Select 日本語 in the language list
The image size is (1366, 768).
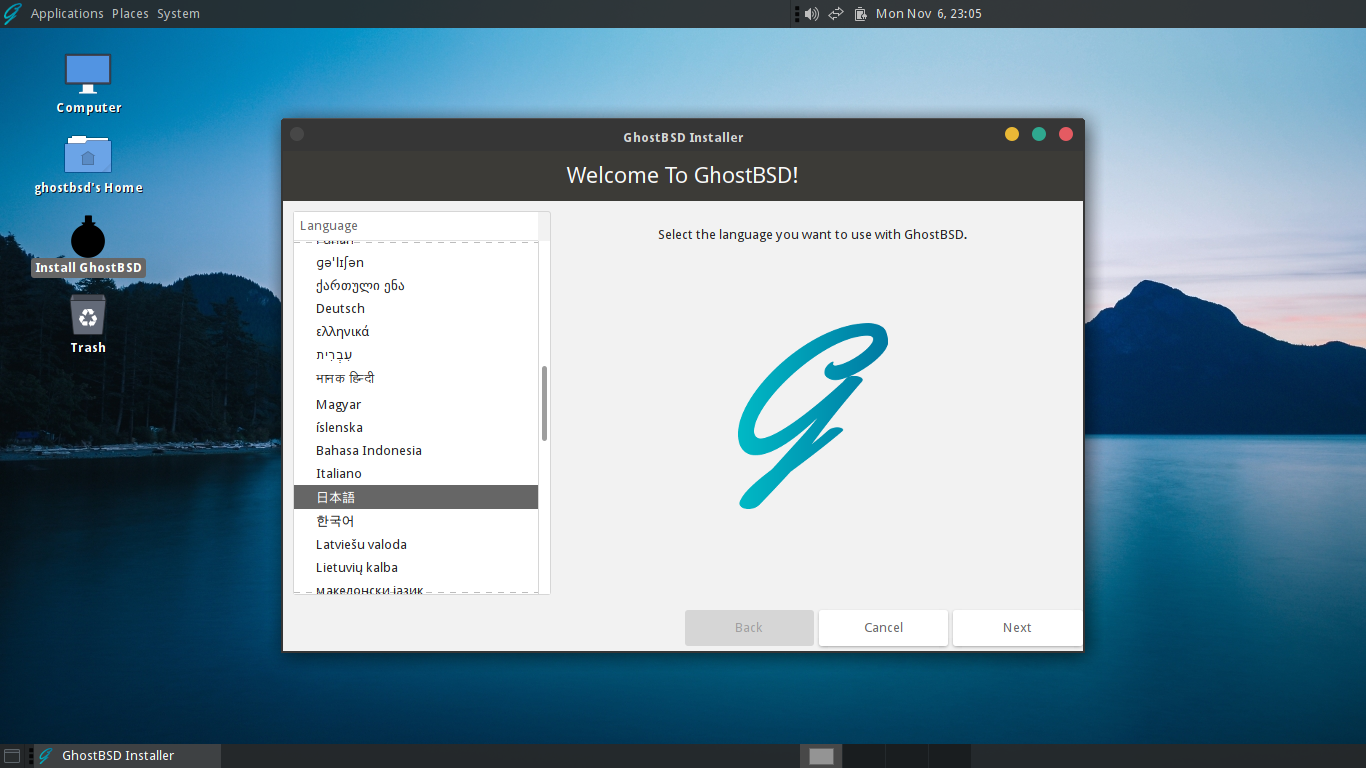tap(416, 497)
